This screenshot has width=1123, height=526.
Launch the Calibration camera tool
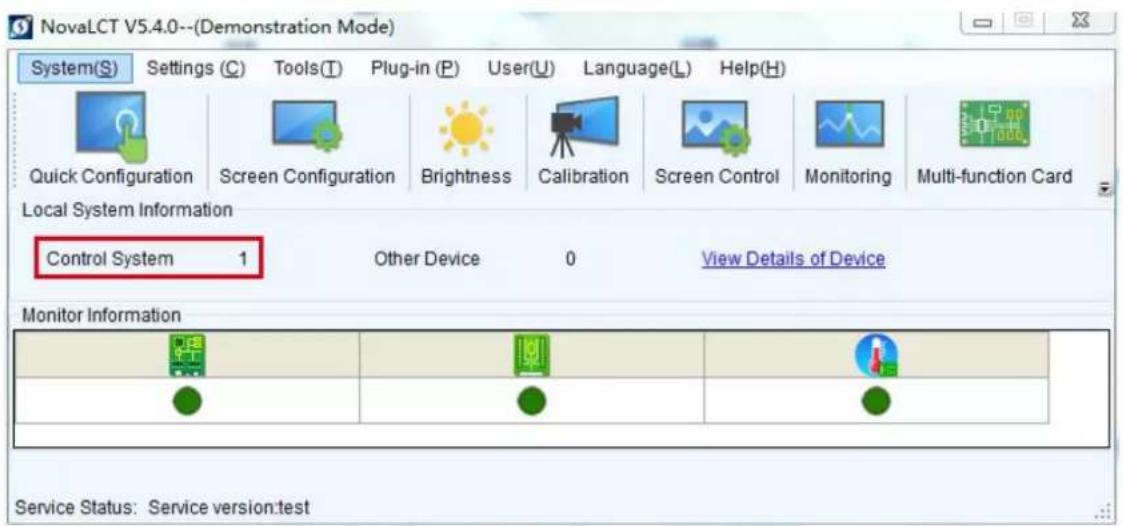tap(583, 138)
